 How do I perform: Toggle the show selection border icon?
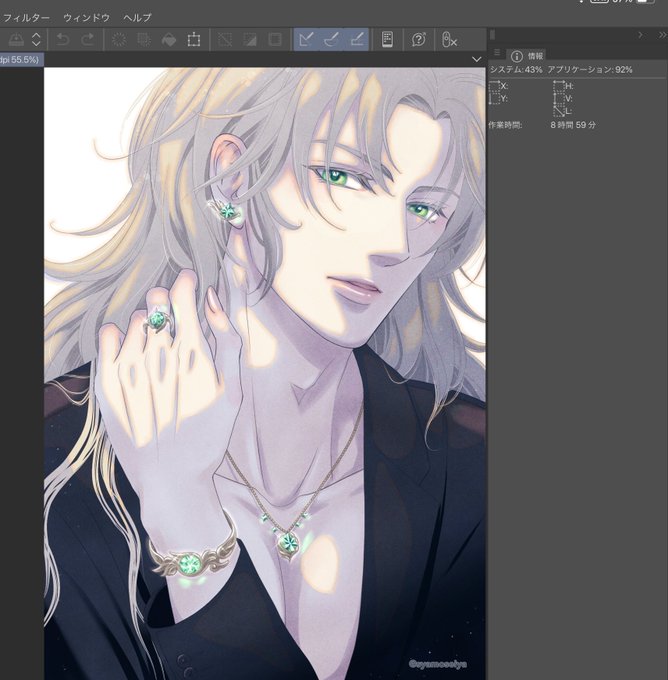(x=275, y=40)
